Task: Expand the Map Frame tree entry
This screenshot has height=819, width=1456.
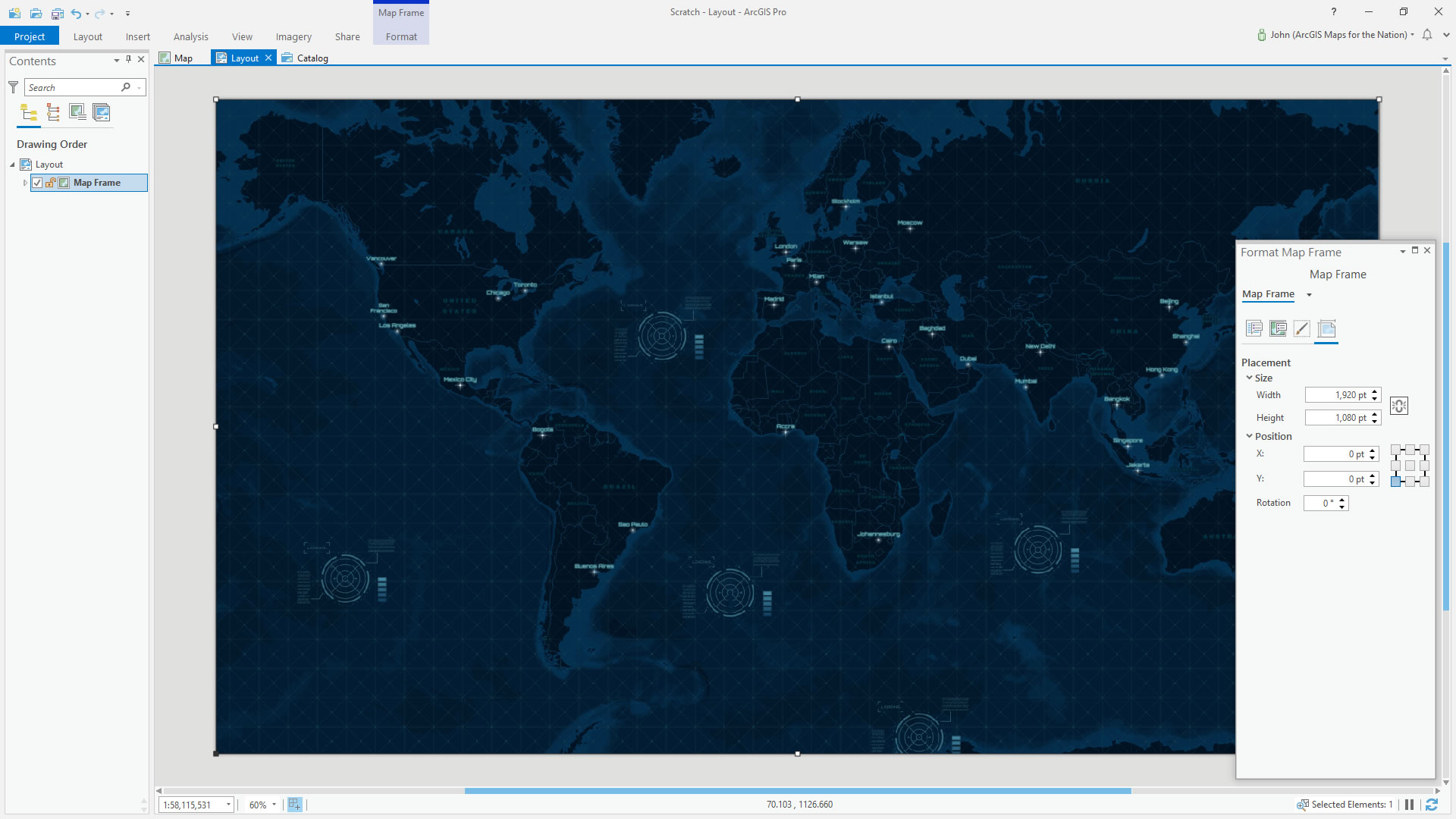Action: tap(24, 183)
